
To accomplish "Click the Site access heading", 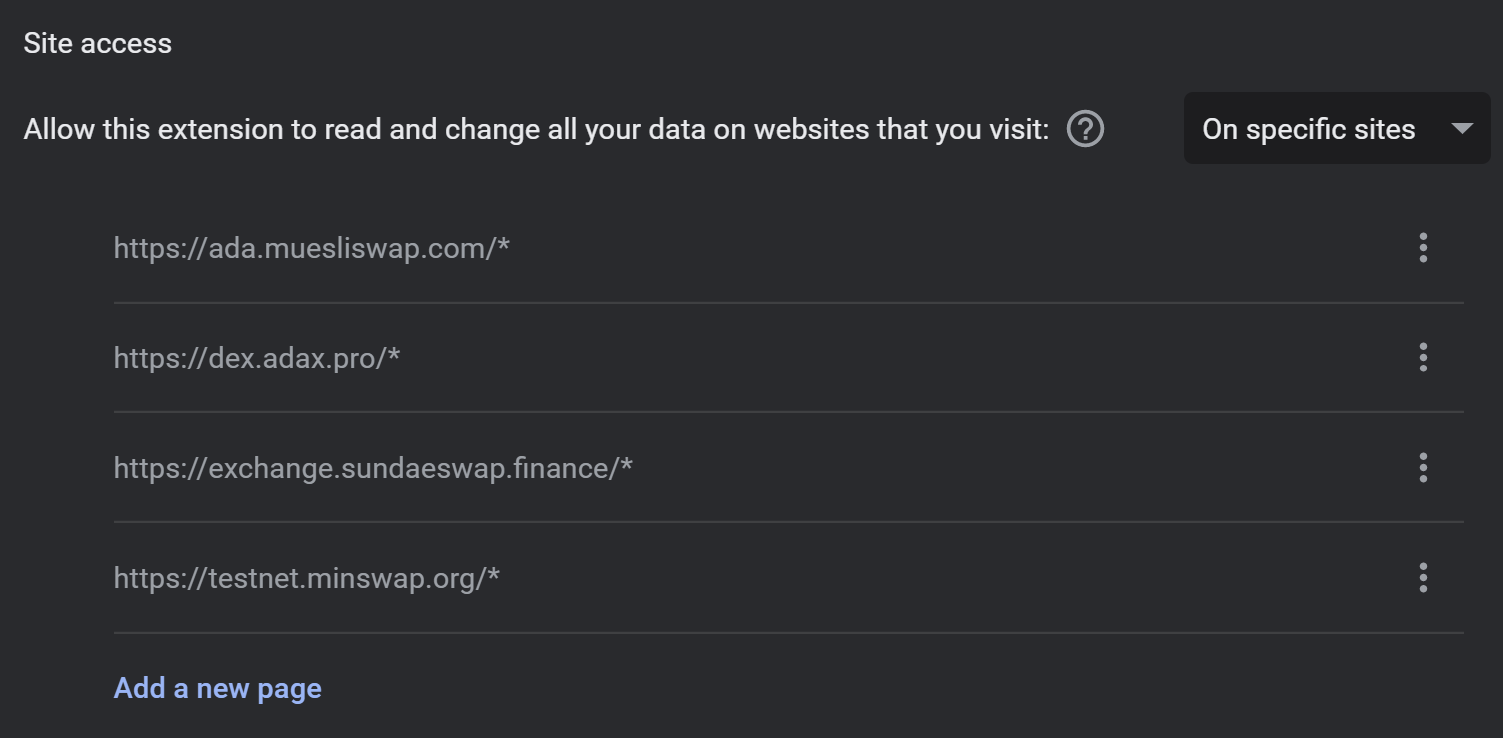I will click(98, 44).
